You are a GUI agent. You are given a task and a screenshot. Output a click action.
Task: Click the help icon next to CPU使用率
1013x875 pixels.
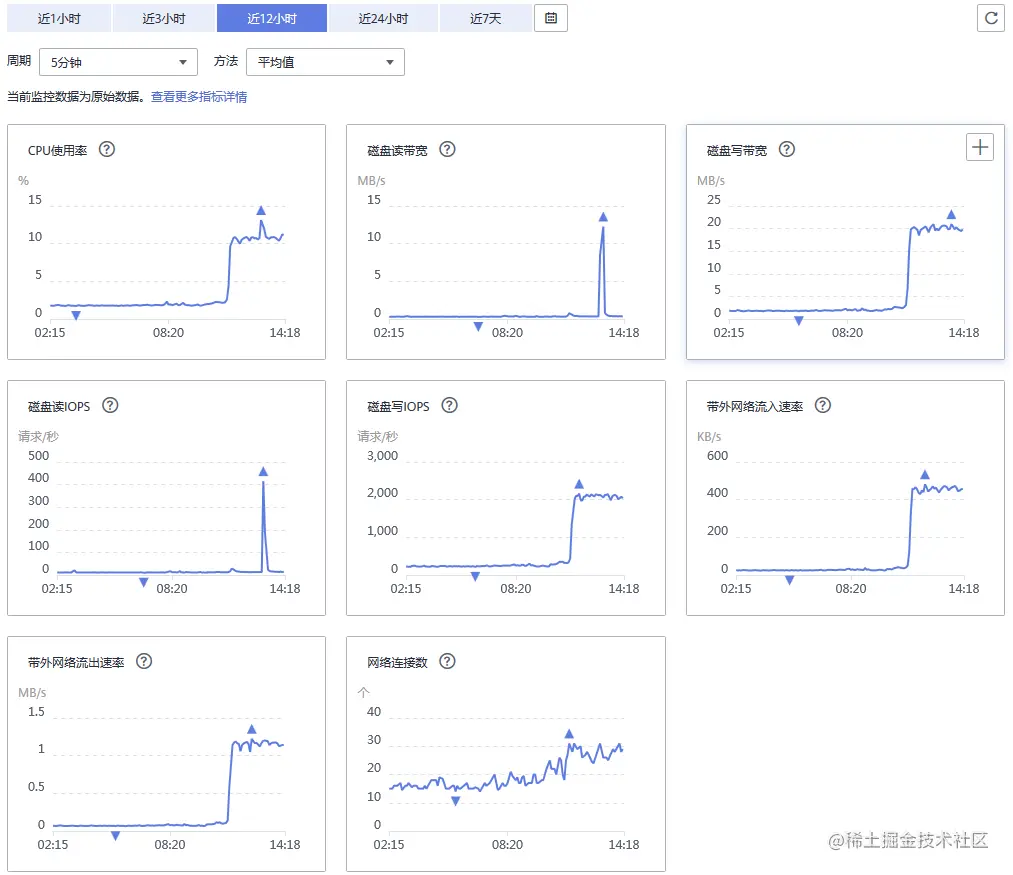(x=107, y=149)
